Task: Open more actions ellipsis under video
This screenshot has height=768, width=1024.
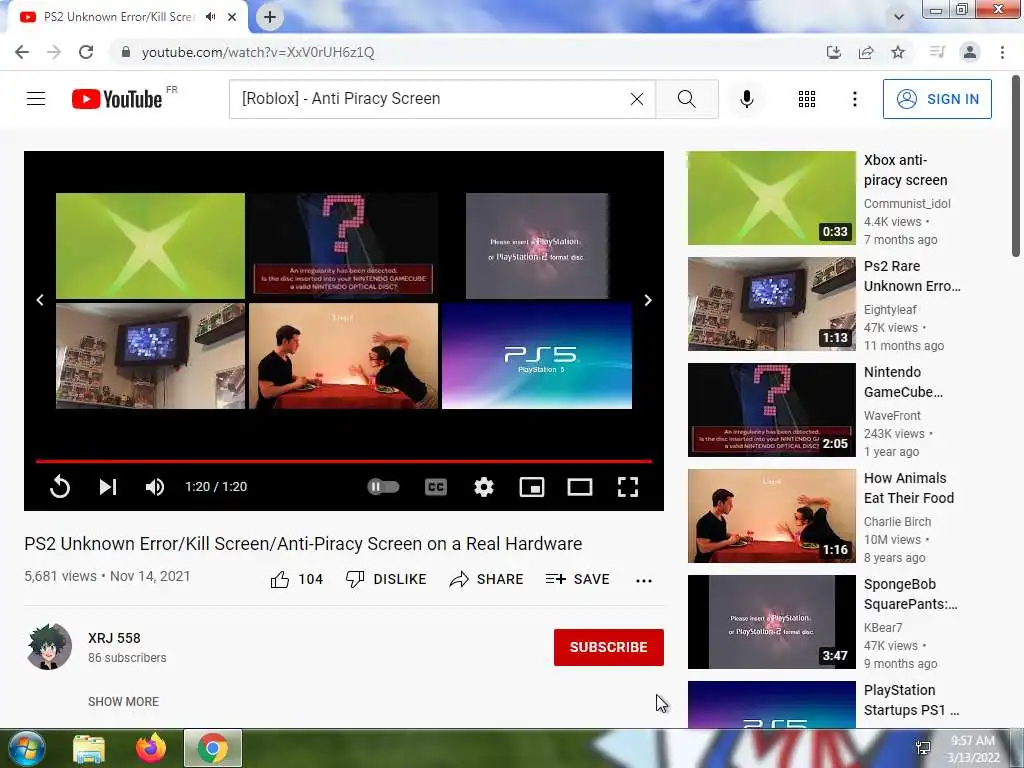Action: 644,581
